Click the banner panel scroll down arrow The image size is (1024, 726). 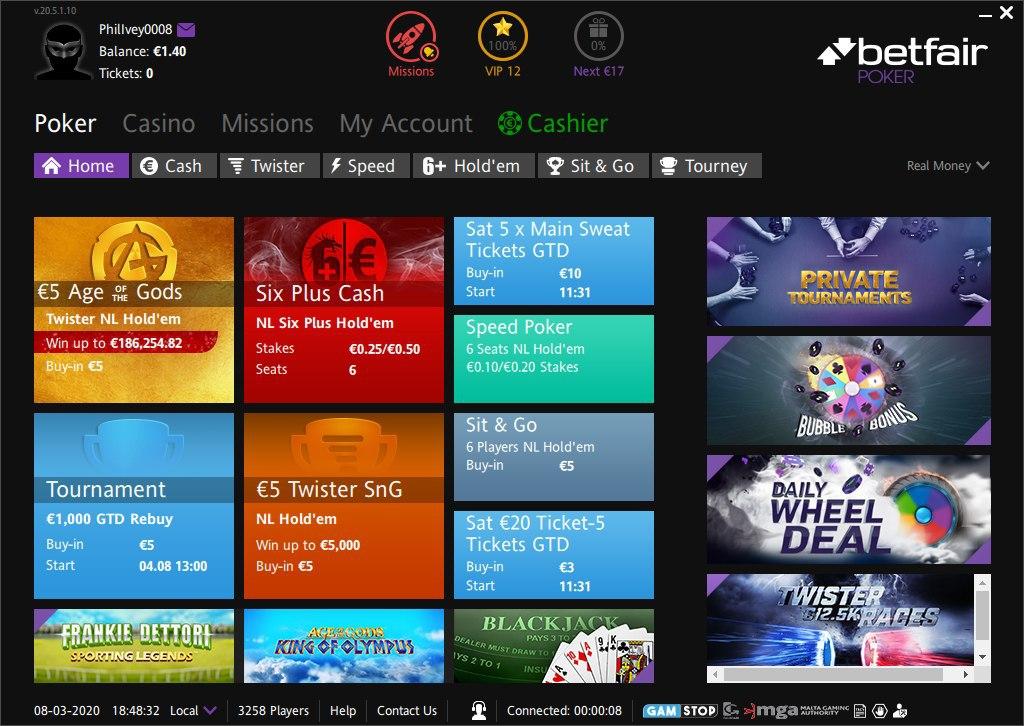(x=982, y=657)
